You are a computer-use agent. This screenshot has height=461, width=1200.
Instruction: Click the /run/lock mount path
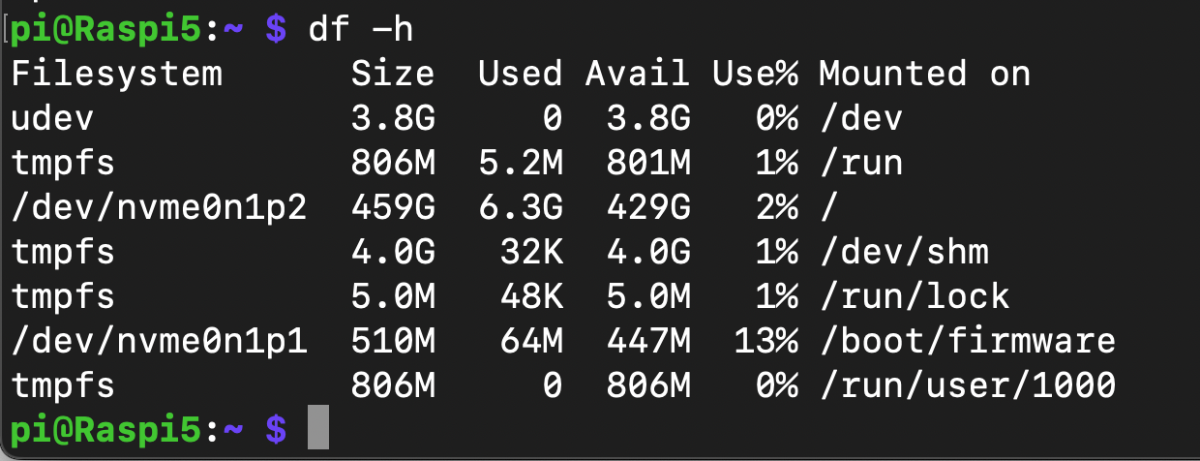(x=914, y=297)
